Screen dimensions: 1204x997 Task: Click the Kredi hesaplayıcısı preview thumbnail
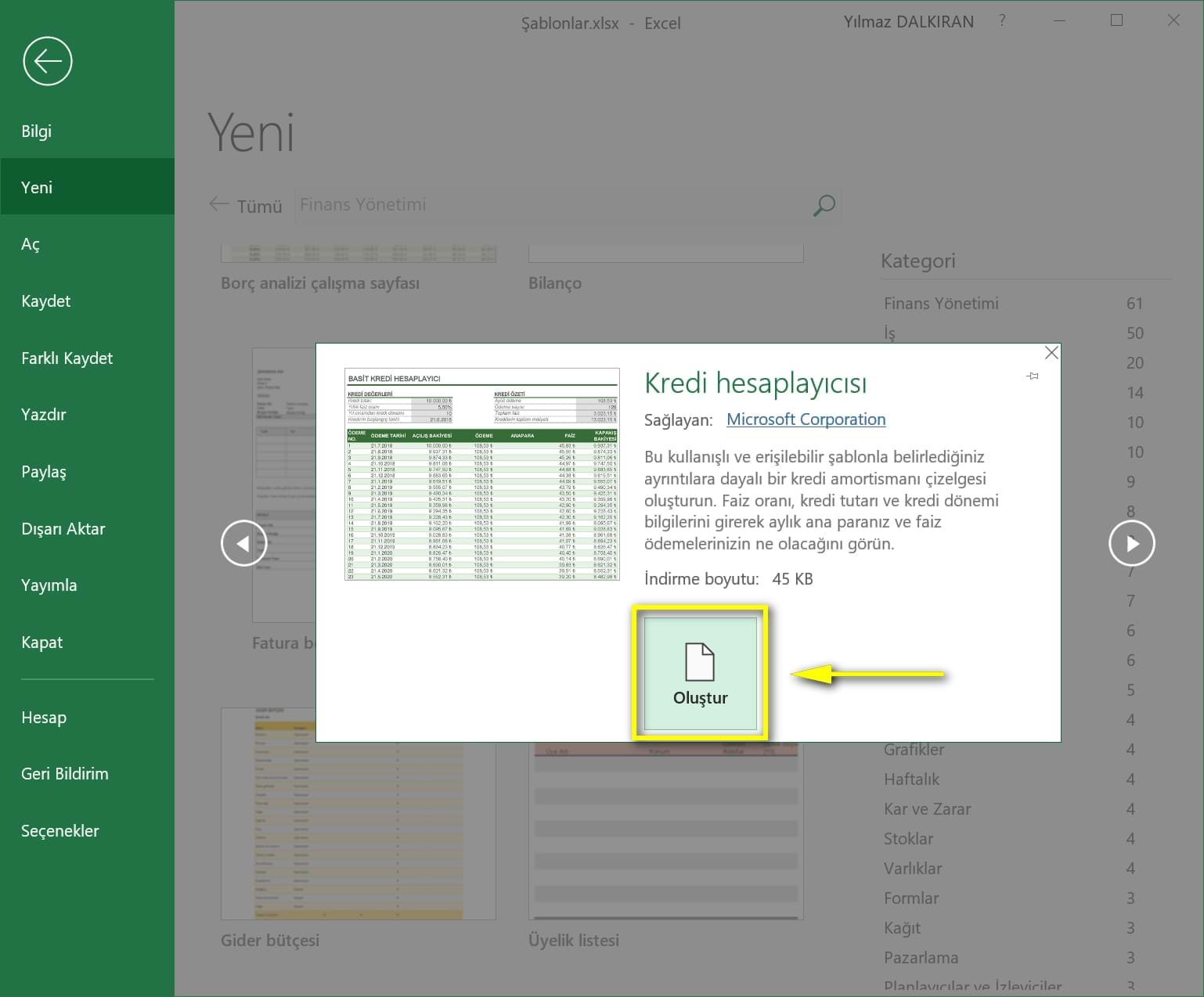tap(482, 474)
